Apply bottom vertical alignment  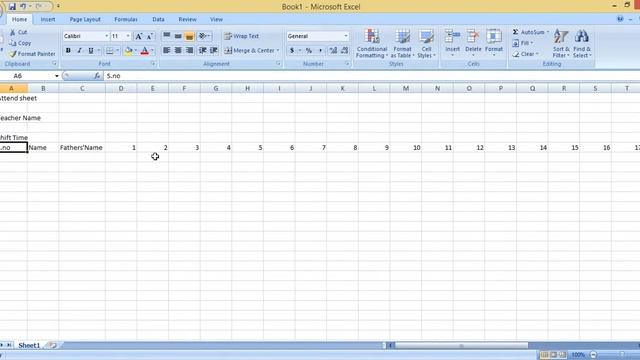click(x=189, y=36)
